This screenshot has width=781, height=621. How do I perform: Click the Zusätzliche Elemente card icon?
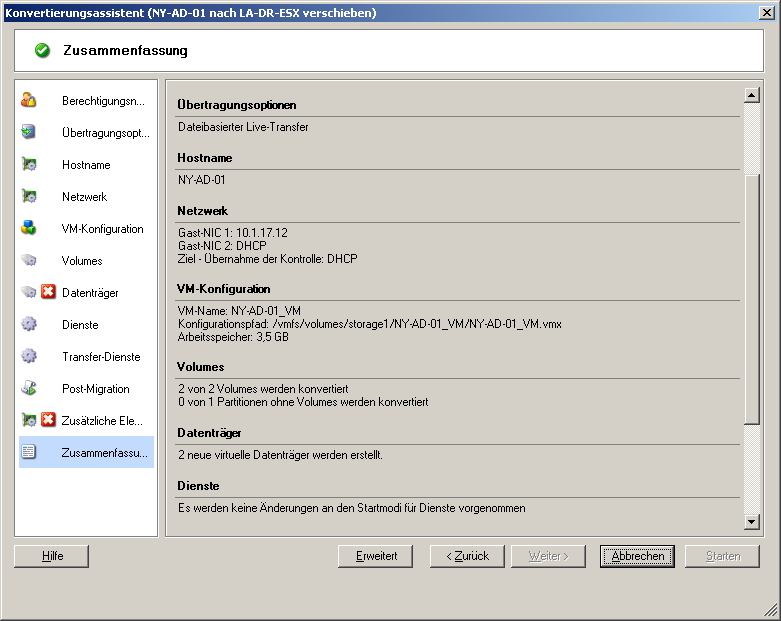pyautogui.click(x=29, y=420)
